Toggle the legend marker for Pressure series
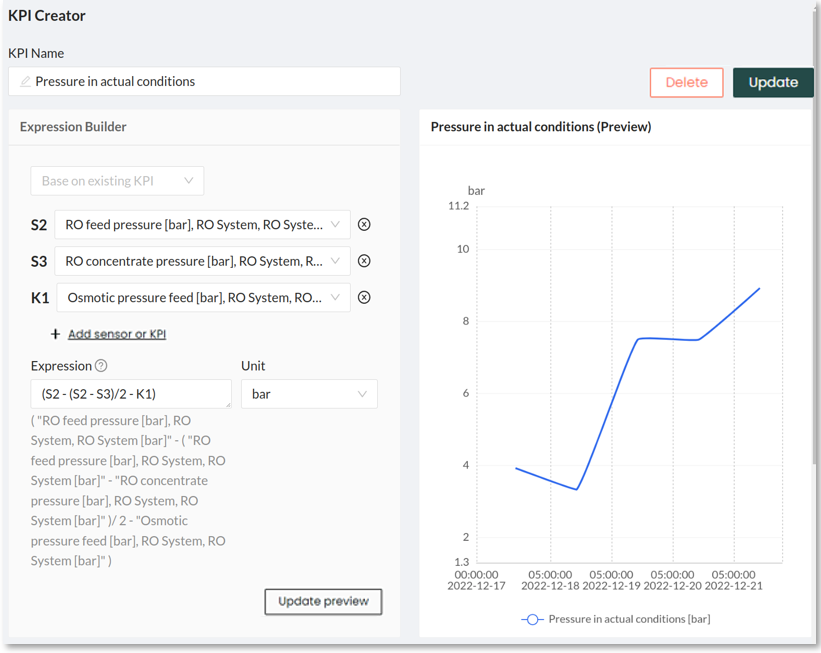Screen dimensions: 821x653 click(532, 620)
